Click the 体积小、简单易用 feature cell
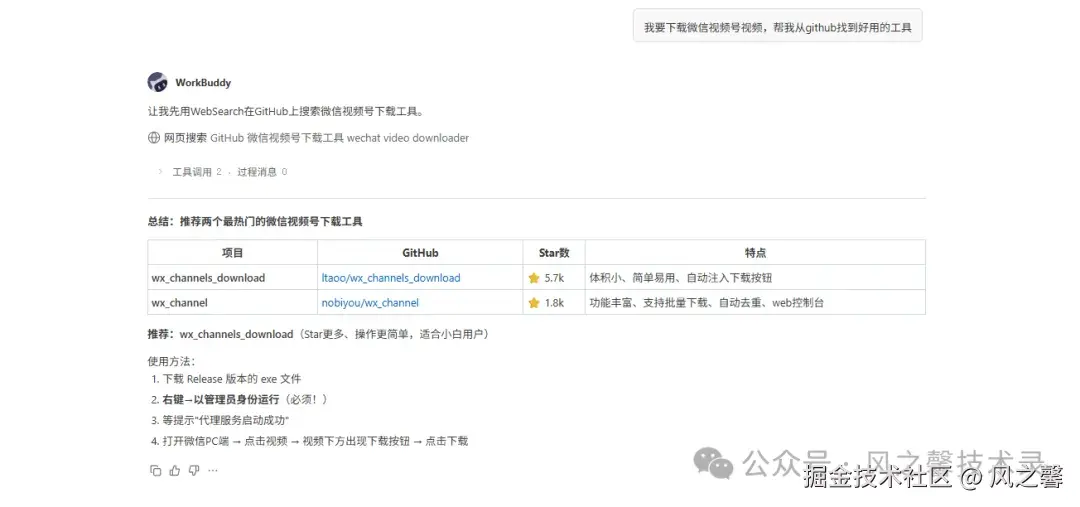This screenshot has width=1080, height=507. (x=756, y=278)
